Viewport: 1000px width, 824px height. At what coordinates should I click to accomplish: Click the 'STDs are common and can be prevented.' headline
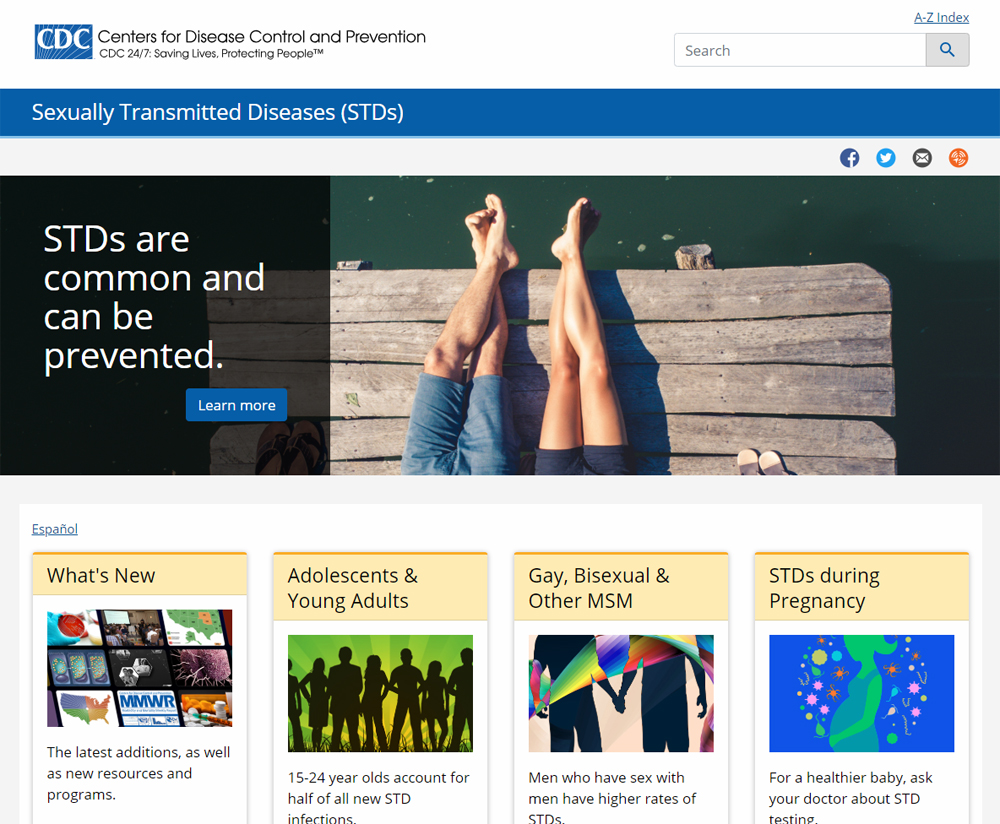point(154,297)
